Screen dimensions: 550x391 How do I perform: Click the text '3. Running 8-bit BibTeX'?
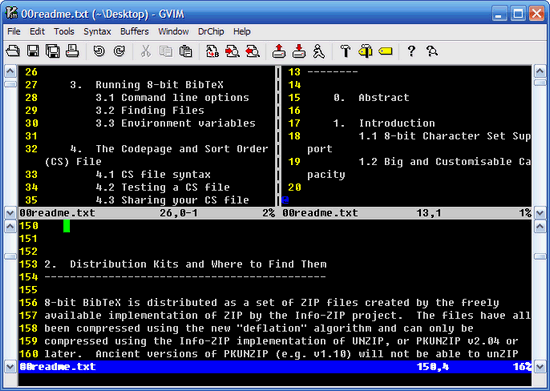pyautogui.click(x=147, y=85)
